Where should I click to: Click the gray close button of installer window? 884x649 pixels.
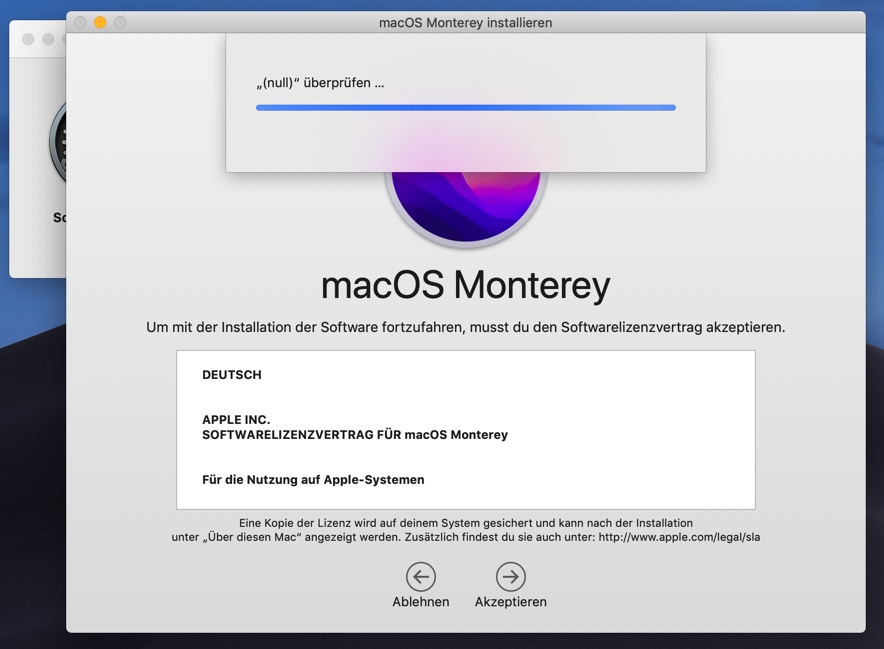pyautogui.click(x=80, y=23)
